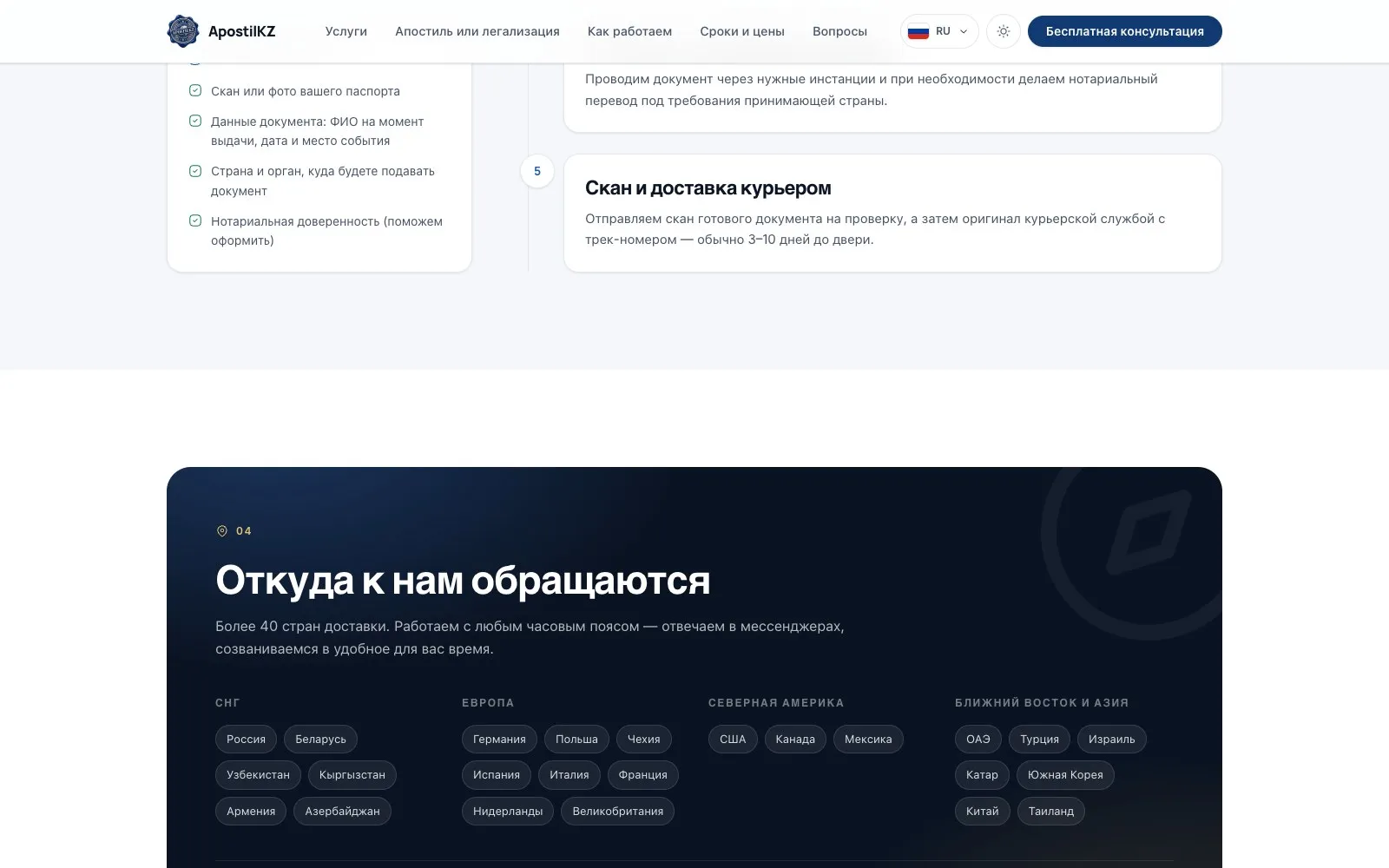Click the ApostilKZ seal logo
Screen dimensions: 1389x868
click(x=183, y=31)
